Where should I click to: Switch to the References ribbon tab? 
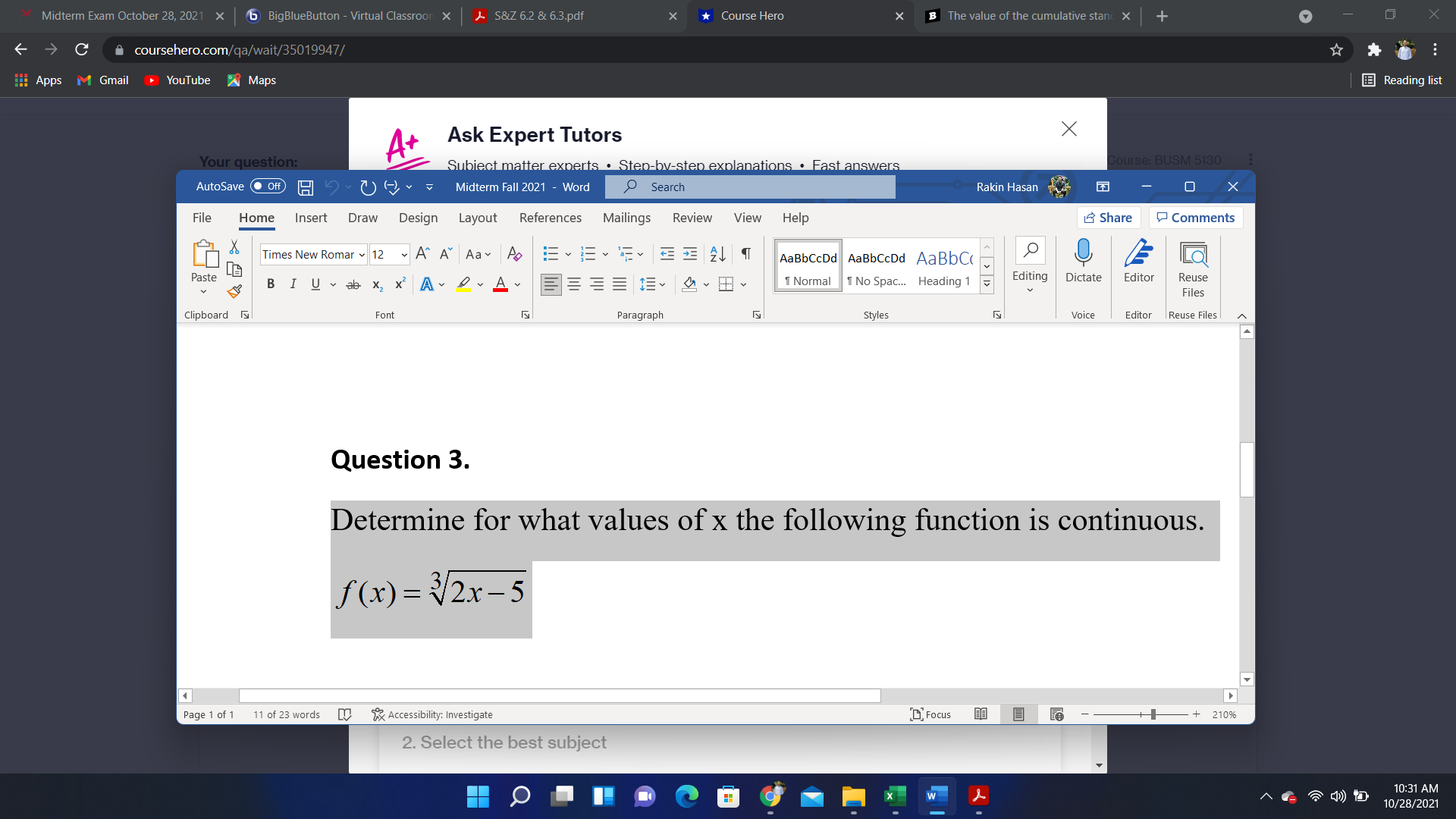click(551, 218)
